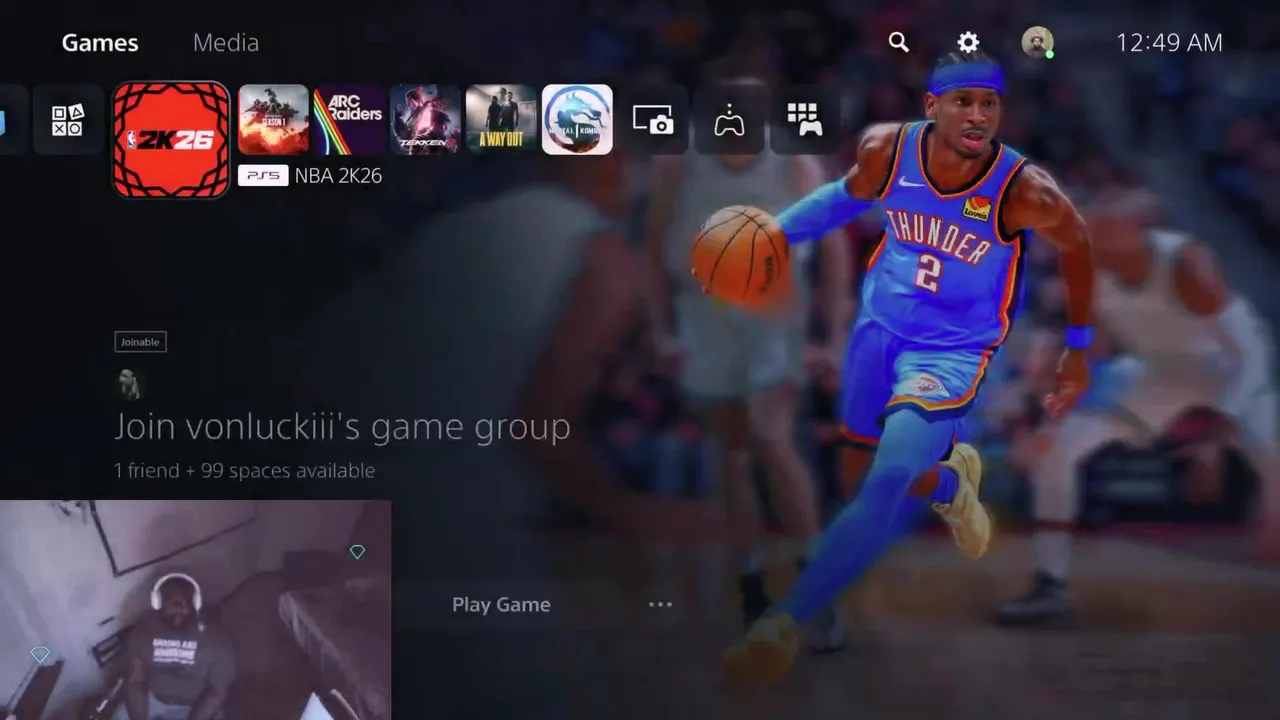1280x720 pixels.
Task: Select the Mortal Kombat game tile
Action: click(577, 120)
